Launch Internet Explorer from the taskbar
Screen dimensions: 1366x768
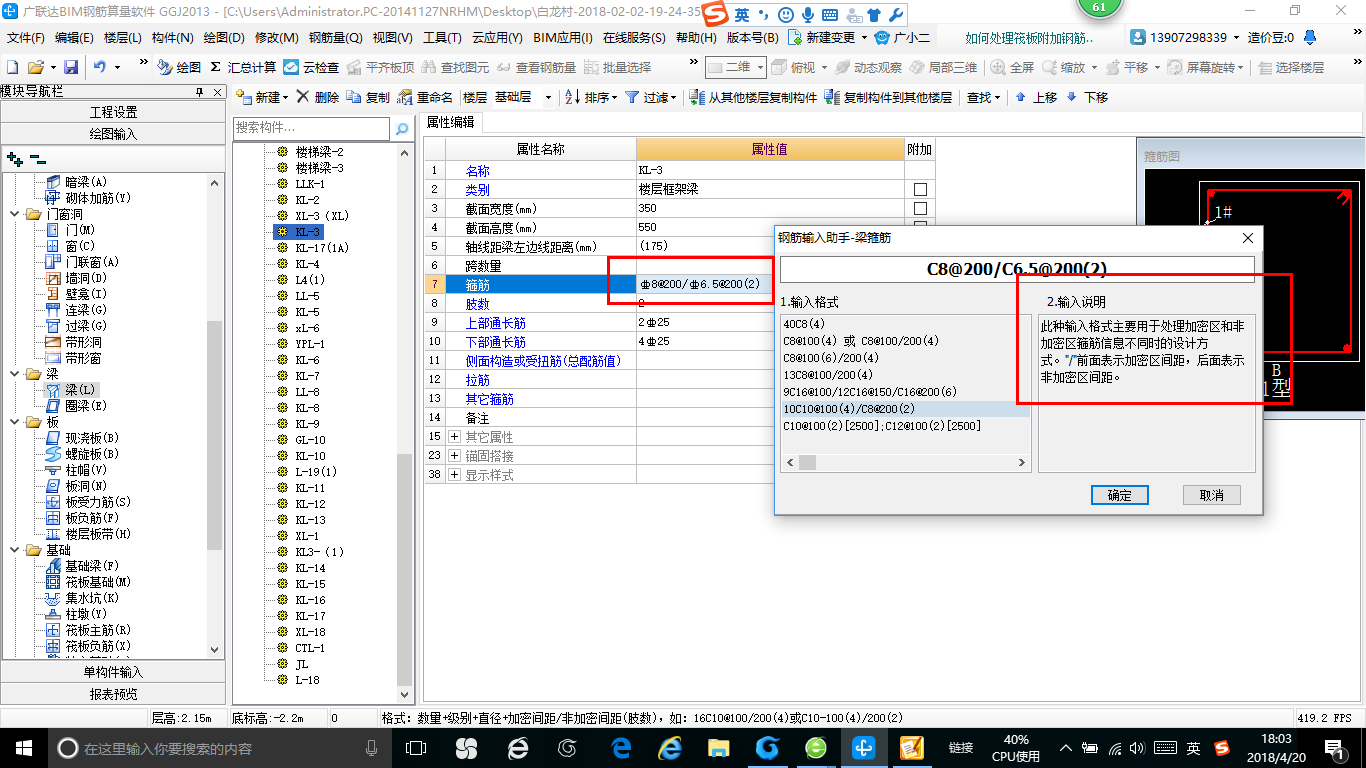coord(669,747)
